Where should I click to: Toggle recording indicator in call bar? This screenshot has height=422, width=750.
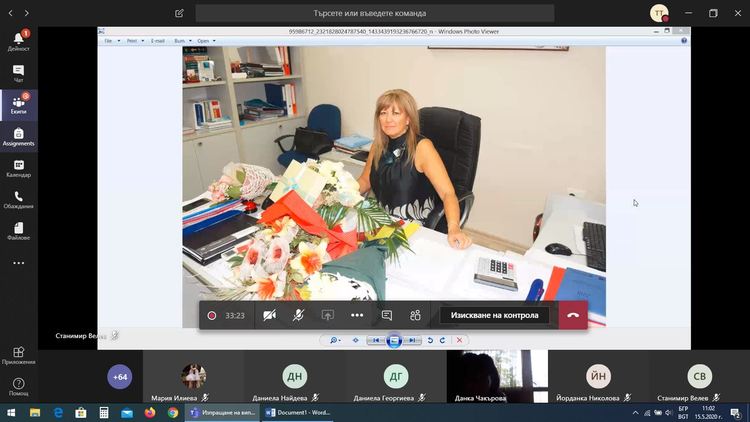[x=212, y=315]
